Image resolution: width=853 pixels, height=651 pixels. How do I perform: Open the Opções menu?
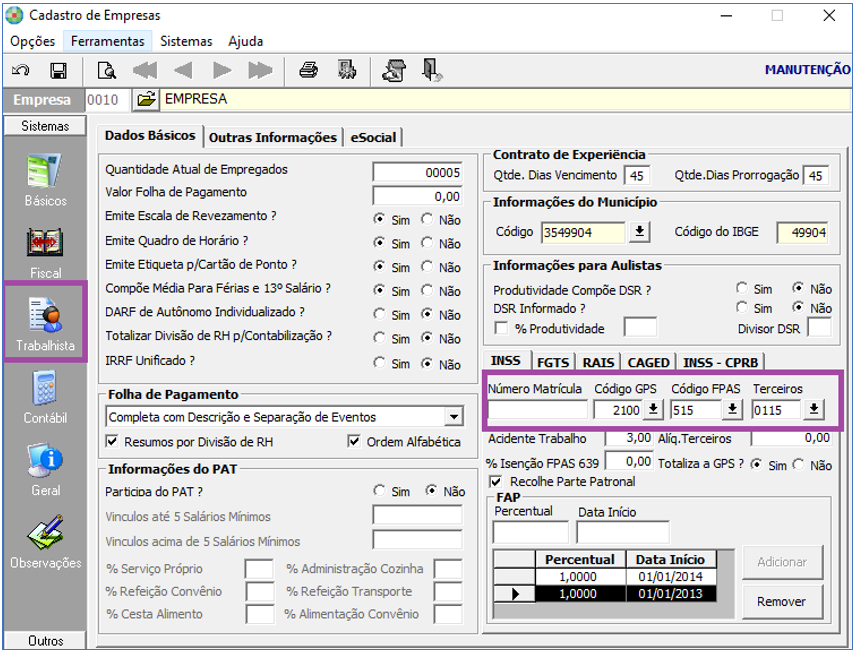[33, 41]
